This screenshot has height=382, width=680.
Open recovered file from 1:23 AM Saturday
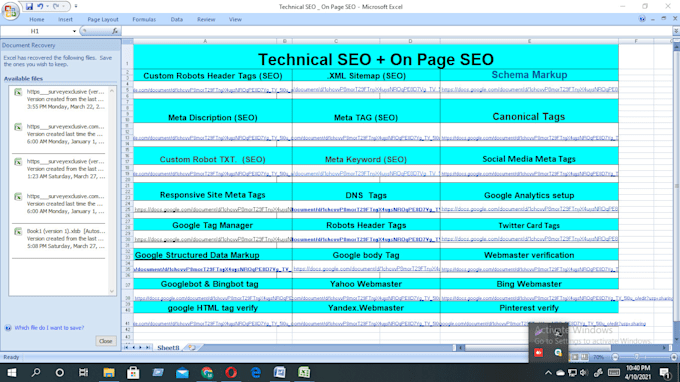[x=60, y=169]
